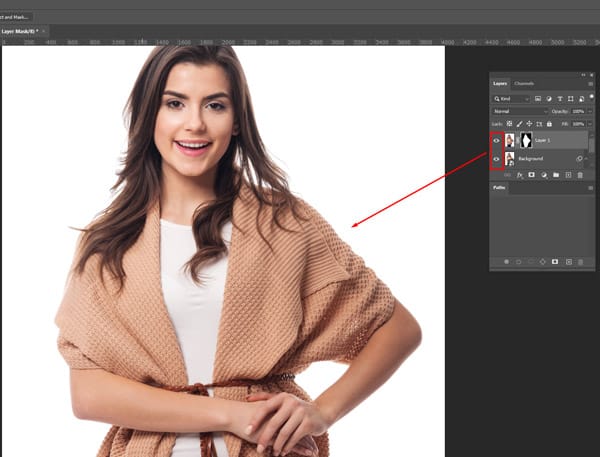Collapse the Layers panel with double arrows
600x457 pixels.
(583, 75)
